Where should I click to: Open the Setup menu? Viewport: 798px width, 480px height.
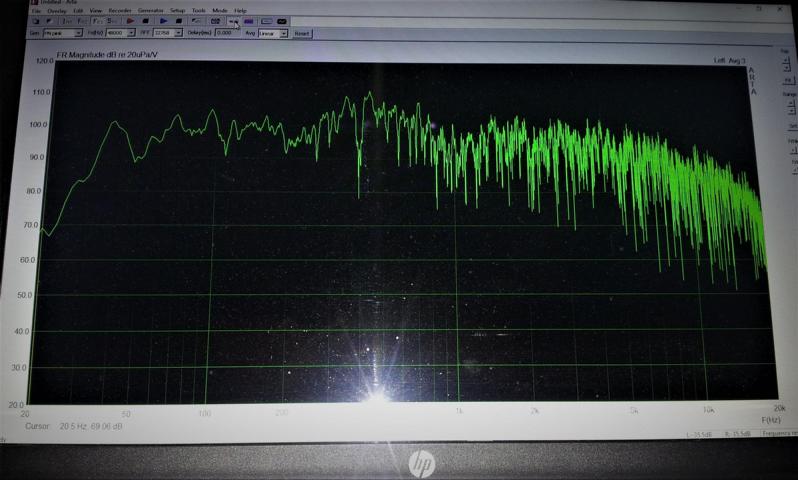click(178, 11)
